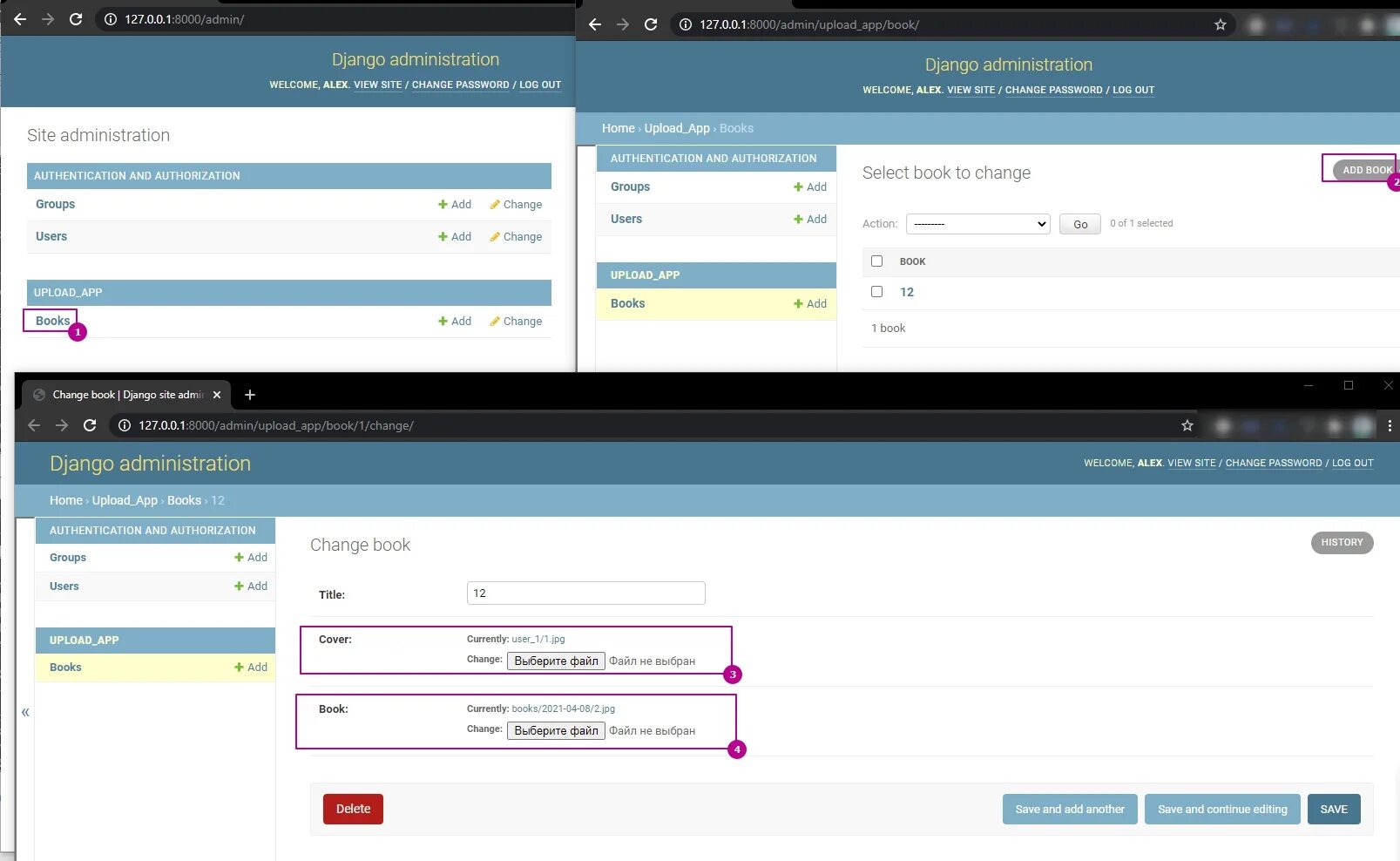
Task: Open Users in the Change book sidebar
Action: 64,586
